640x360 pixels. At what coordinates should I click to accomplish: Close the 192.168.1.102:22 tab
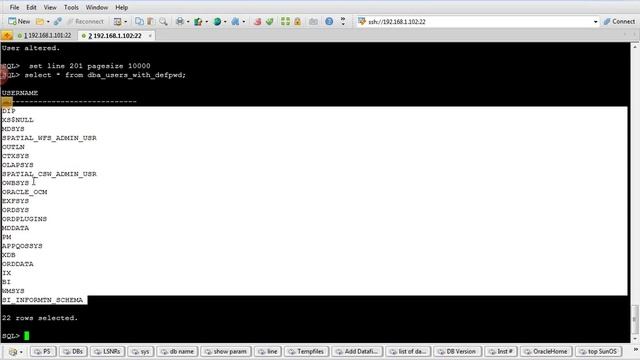pyautogui.click(x=150, y=36)
